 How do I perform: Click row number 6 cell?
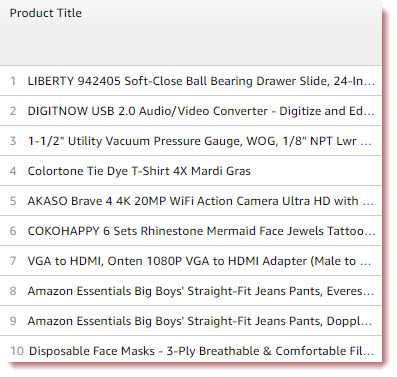pyautogui.click(x=13, y=231)
